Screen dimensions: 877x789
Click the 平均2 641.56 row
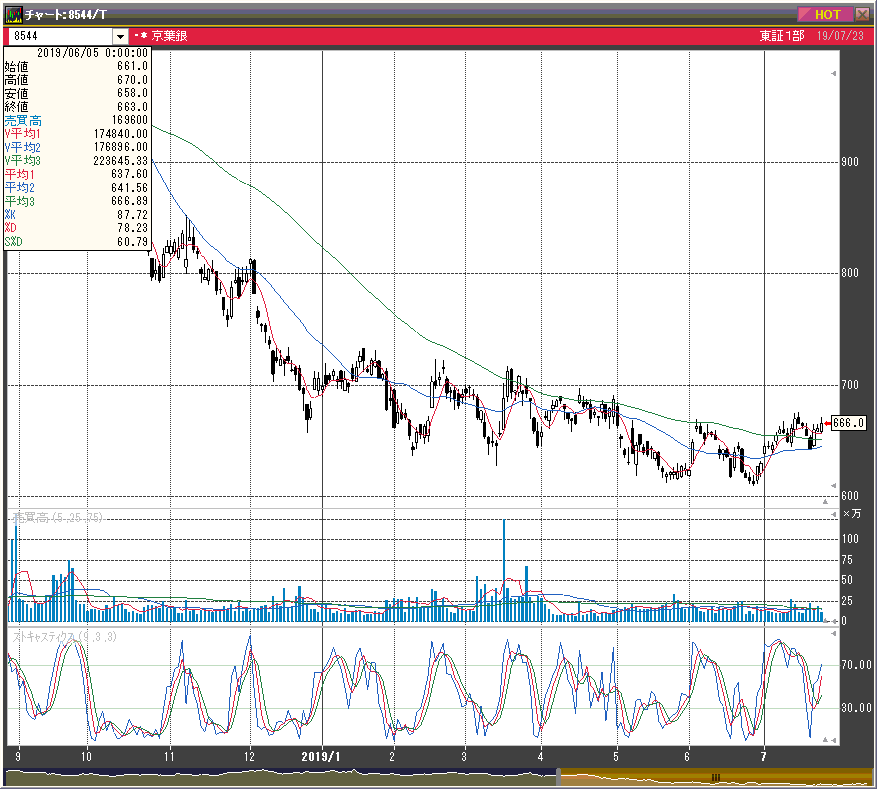tap(77, 187)
